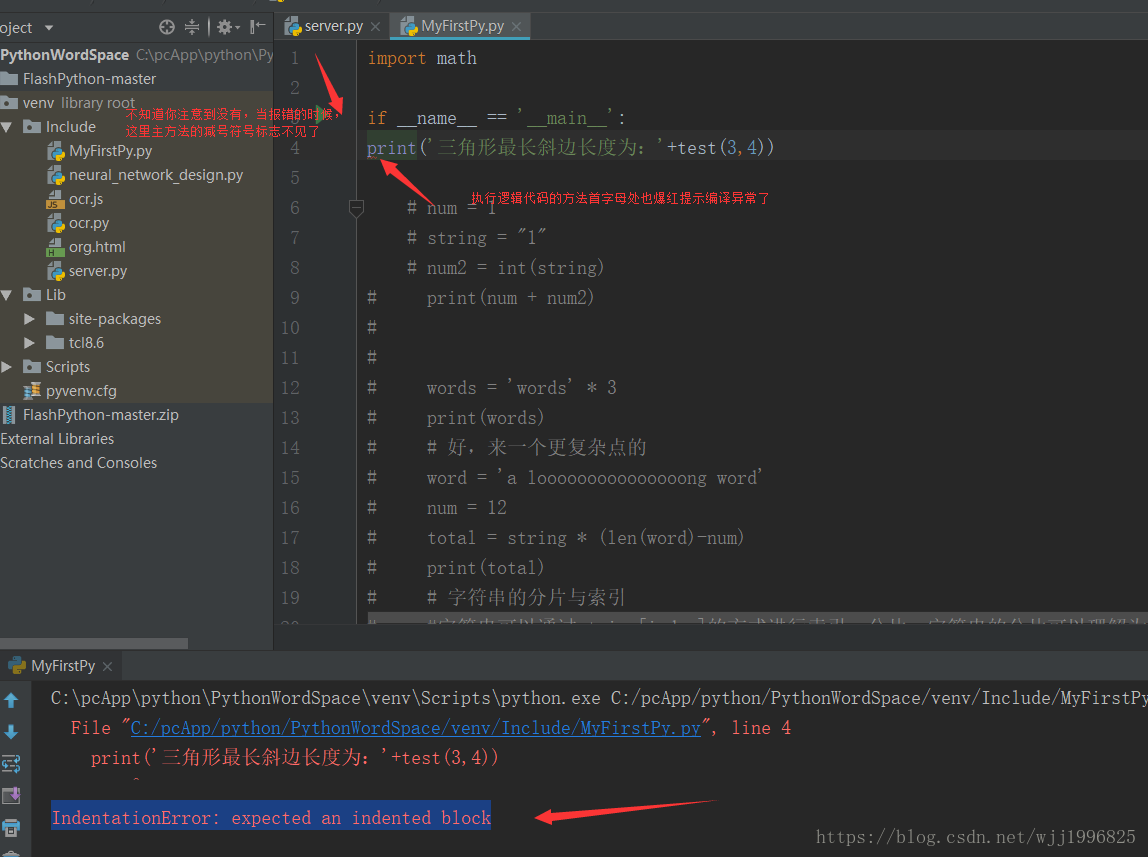
Task: Click the down the stack trace arrow
Action: pos(11,732)
